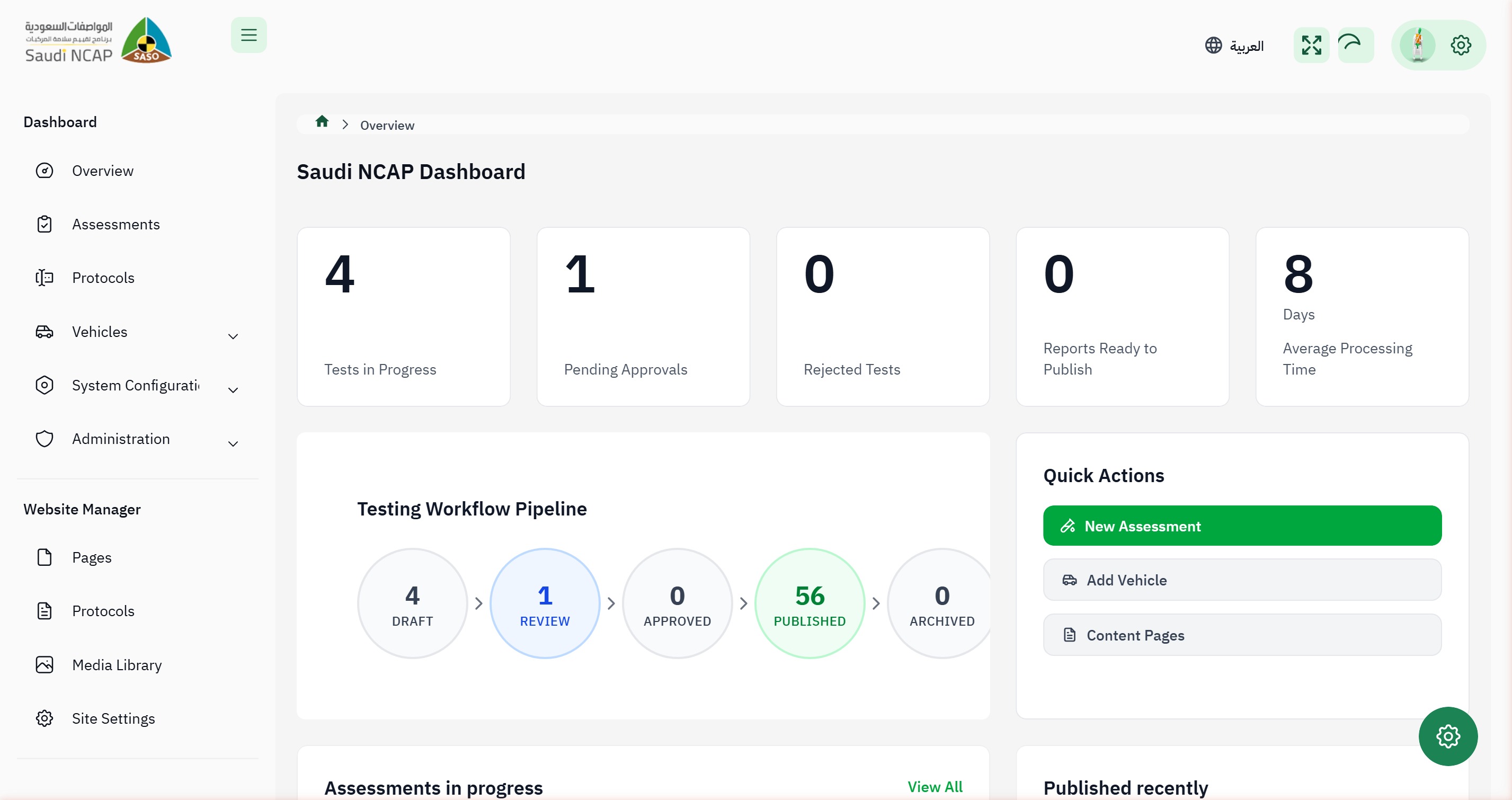Open the View All assessments link
The width and height of the screenshot is (1512, 800).
click(x=935, y=787)
